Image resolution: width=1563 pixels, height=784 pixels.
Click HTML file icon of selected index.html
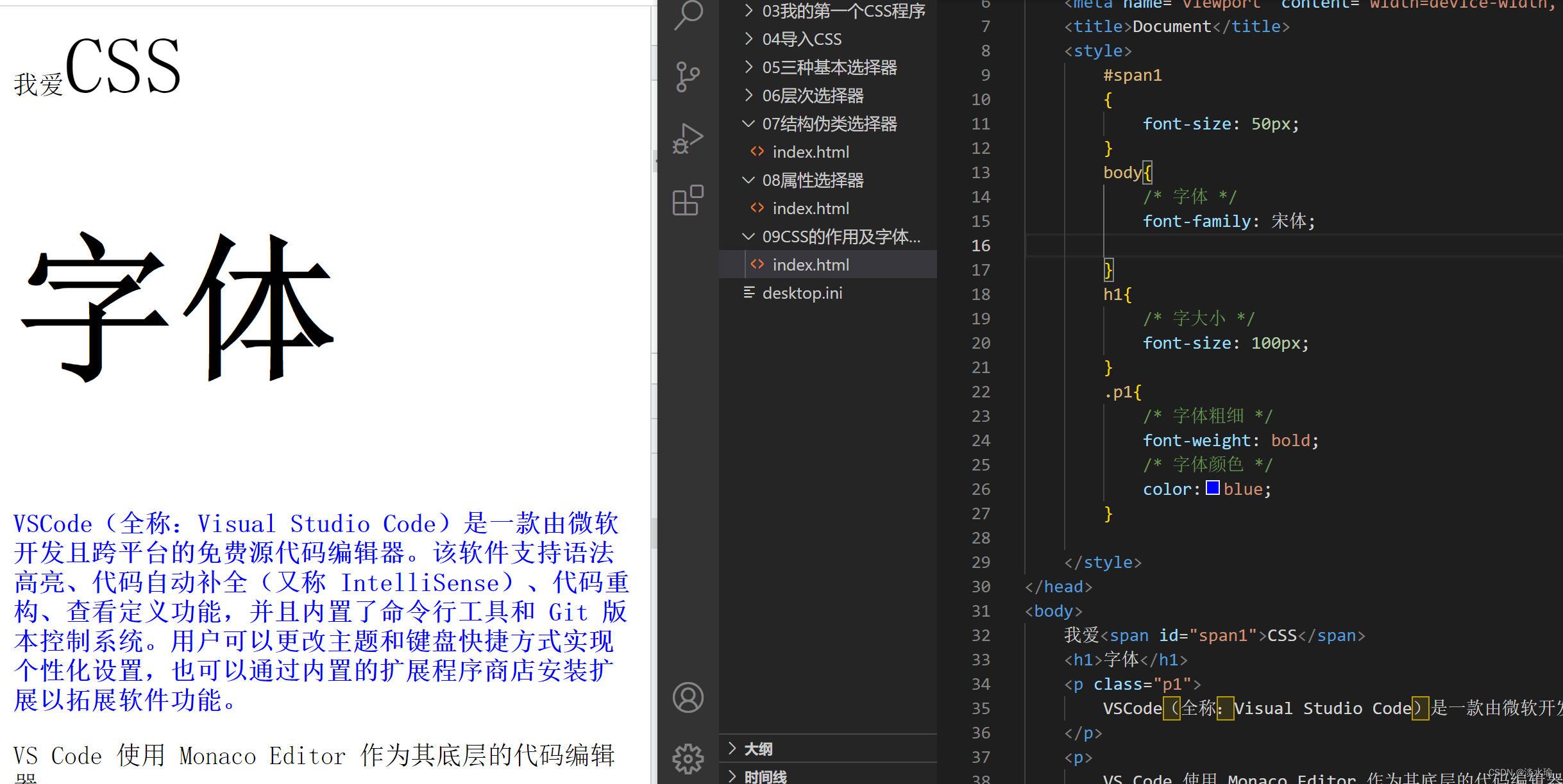coord(757,264)
